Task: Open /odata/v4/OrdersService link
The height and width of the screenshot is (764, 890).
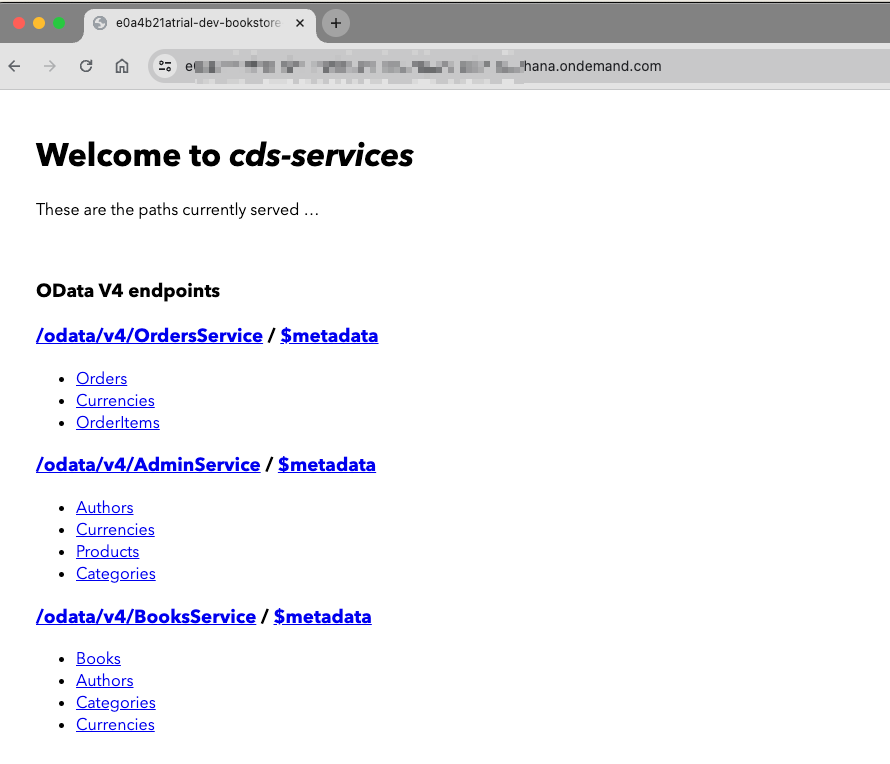Action: (x=149, y=335)
